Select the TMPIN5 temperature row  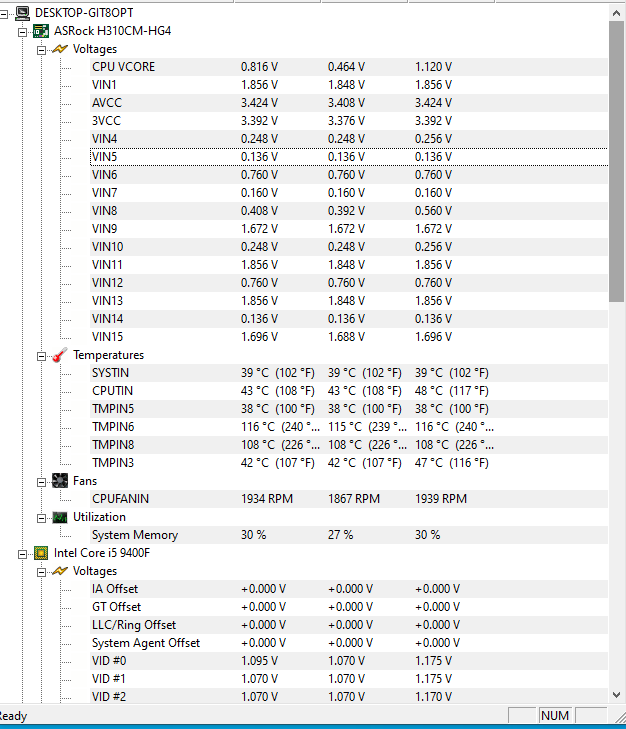tap(349, 409)
